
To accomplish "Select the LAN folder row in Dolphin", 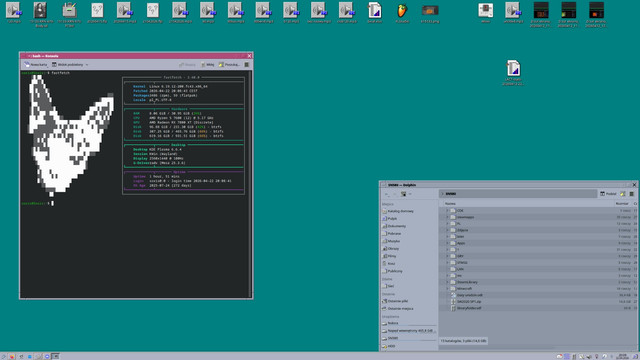I will [x=538, y=269].
